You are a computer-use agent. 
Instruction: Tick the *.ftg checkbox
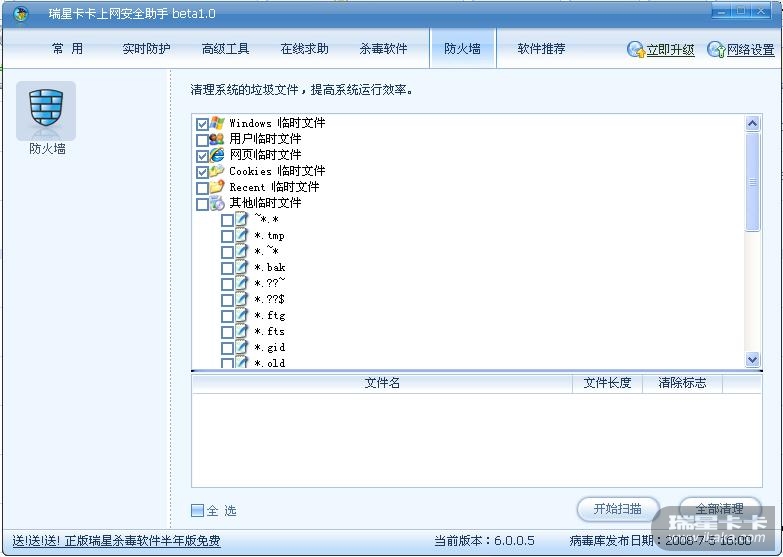tap(227, 316)
